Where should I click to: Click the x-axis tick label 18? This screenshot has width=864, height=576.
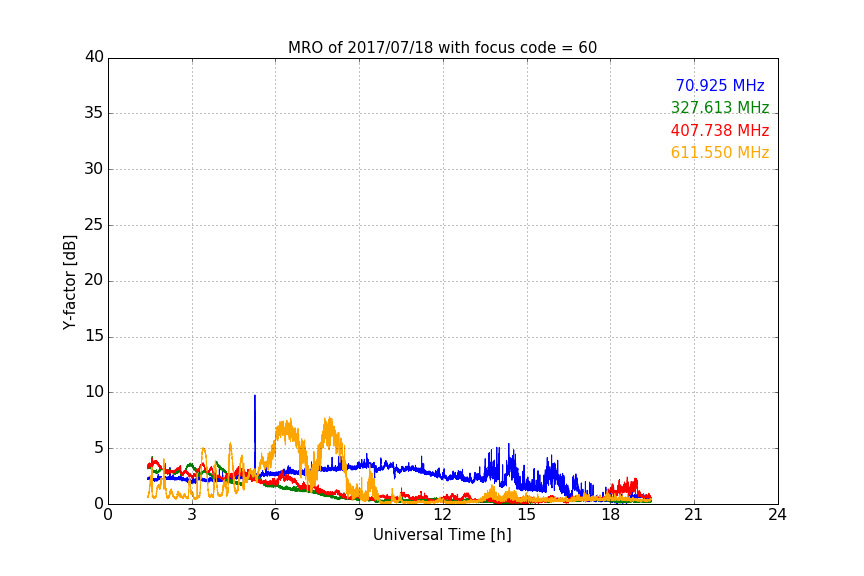(x=610, y=515)
